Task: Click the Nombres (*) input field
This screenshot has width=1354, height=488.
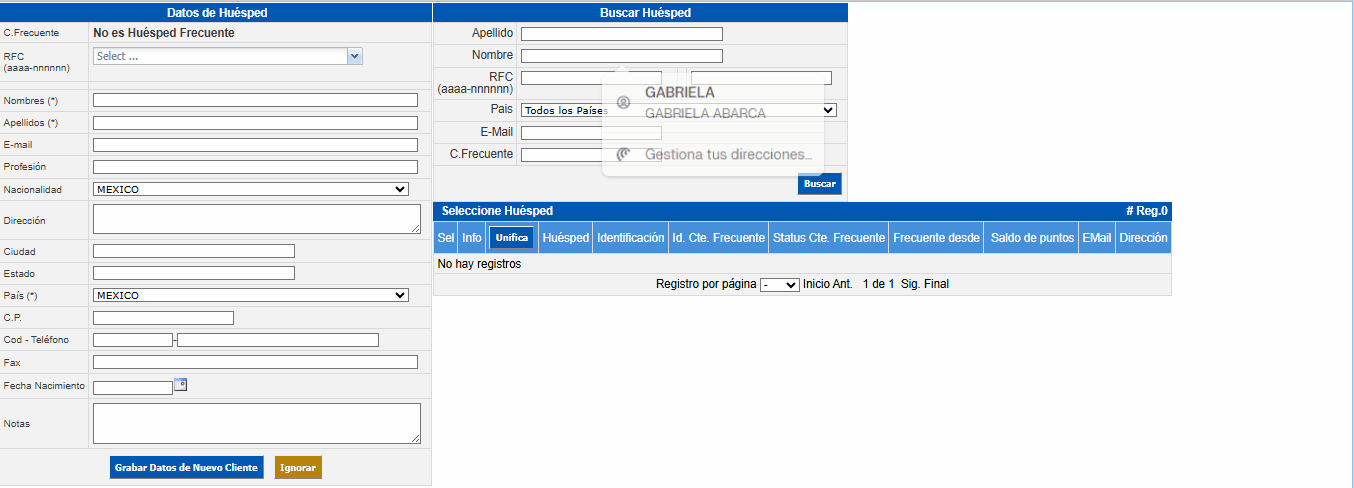Action: [x=255, y=100]
